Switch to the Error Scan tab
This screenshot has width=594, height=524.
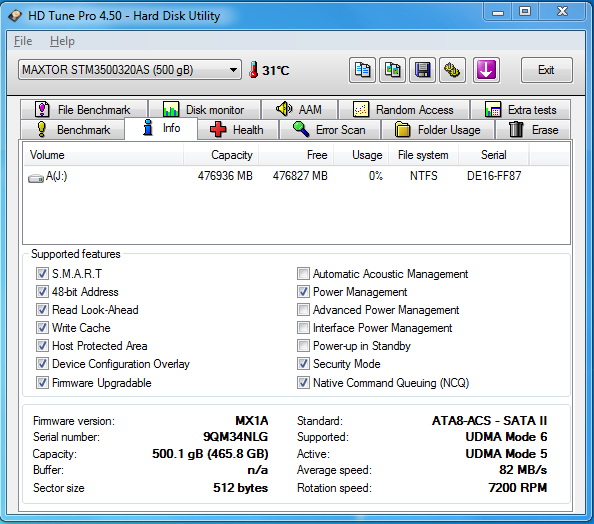[x=330, y=130]
